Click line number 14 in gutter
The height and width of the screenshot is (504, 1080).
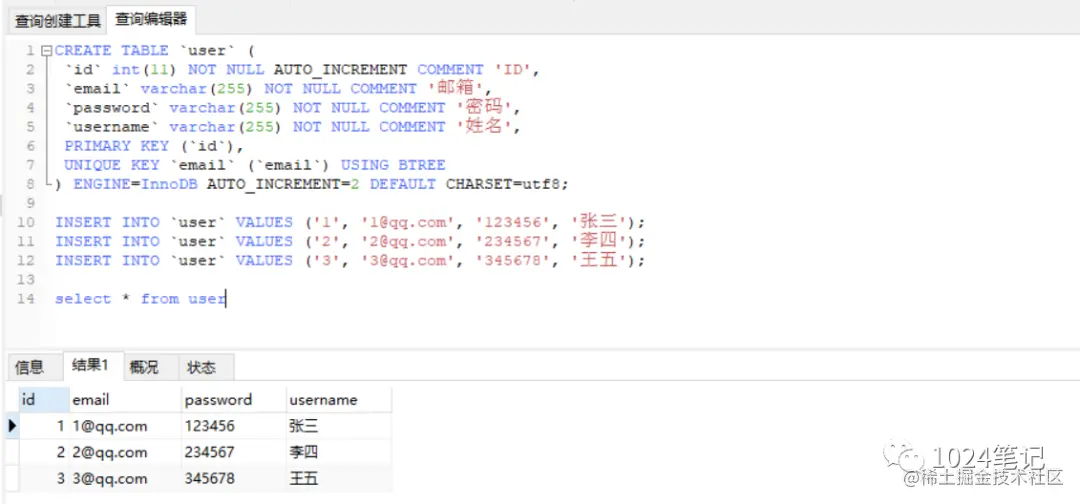click(25, 299)
